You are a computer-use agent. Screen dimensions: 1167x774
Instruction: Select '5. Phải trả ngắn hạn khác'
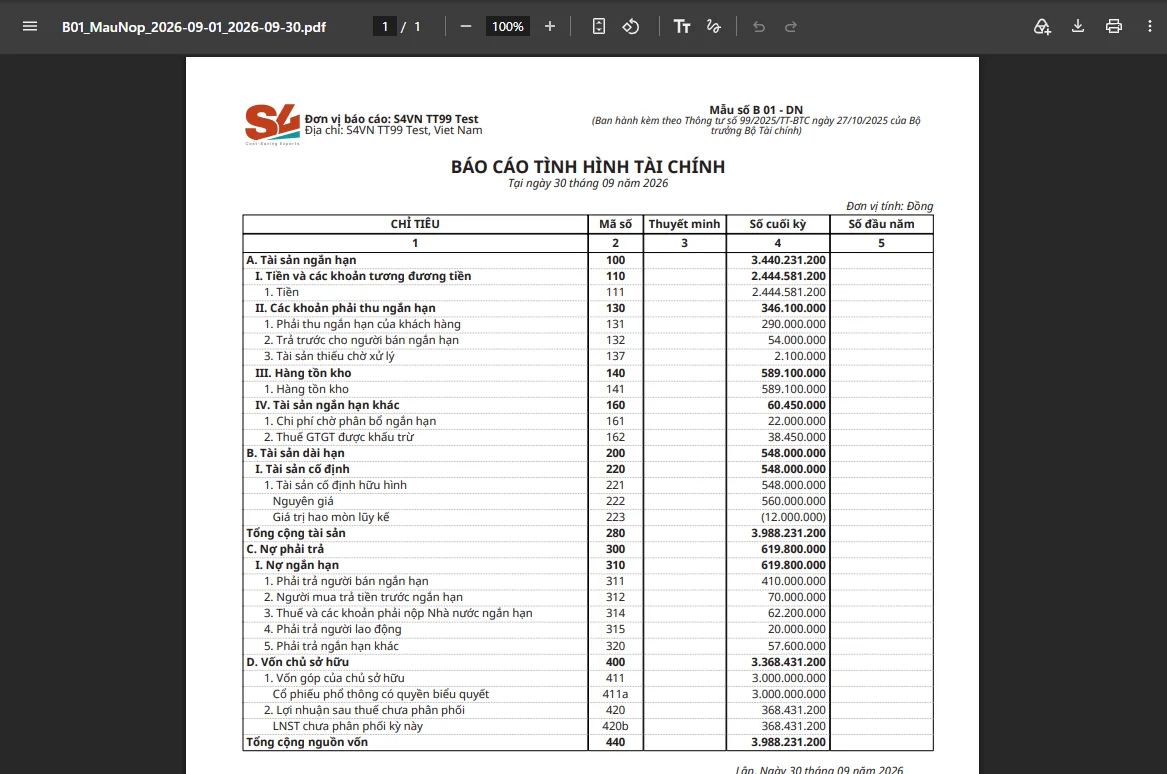tap(331, 646)
